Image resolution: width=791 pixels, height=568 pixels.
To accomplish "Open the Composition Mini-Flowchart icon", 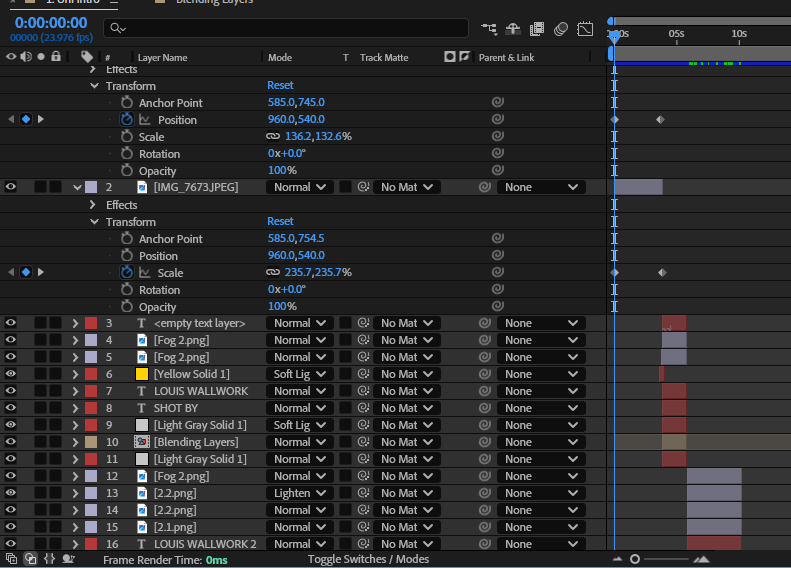I will 489,29.
